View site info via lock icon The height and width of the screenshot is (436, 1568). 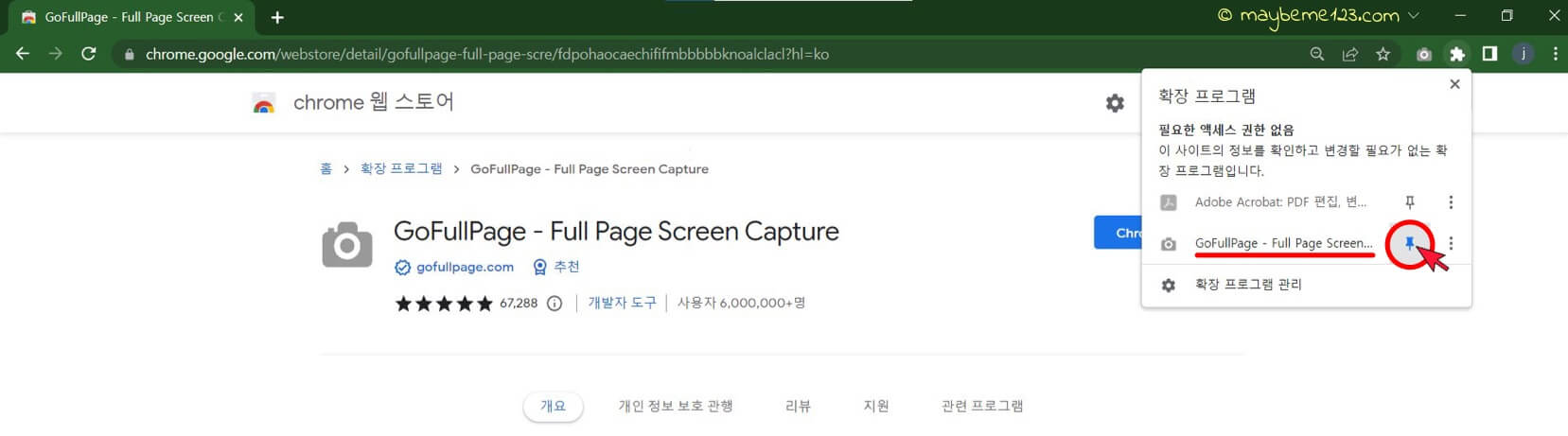[130, 54]
